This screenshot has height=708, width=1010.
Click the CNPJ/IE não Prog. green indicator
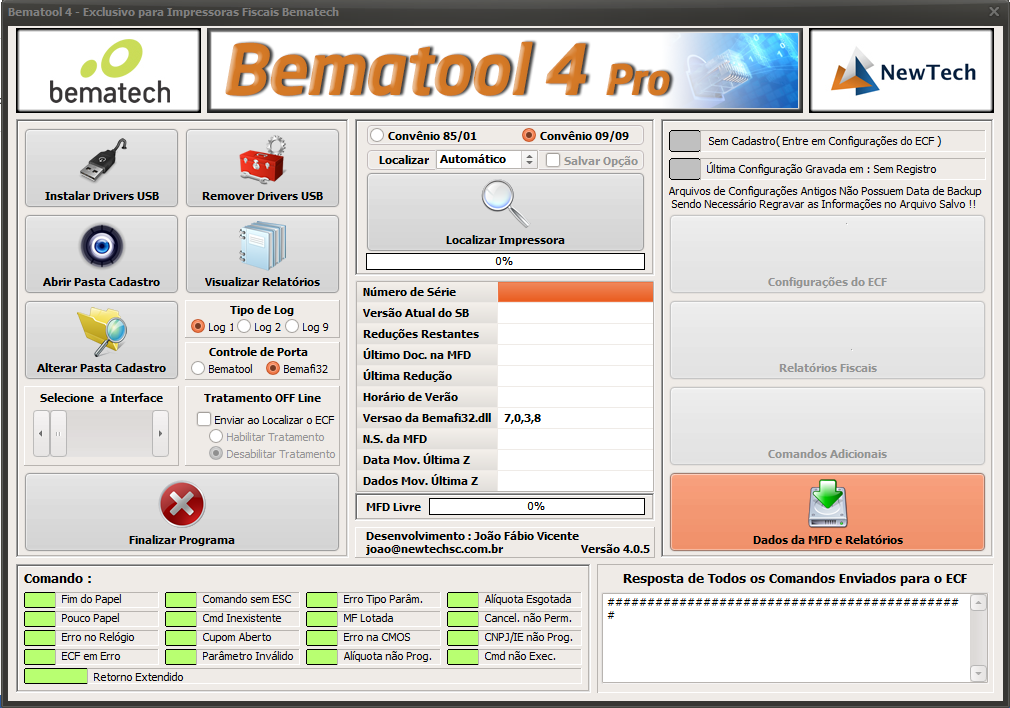point(463,638)
